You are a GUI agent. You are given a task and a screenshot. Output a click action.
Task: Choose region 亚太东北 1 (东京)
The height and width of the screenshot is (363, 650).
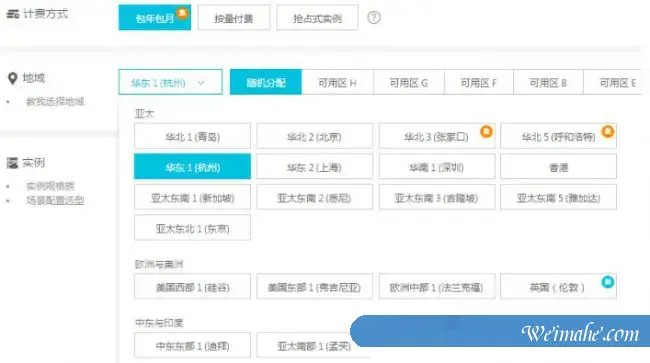tap(192, 228)
